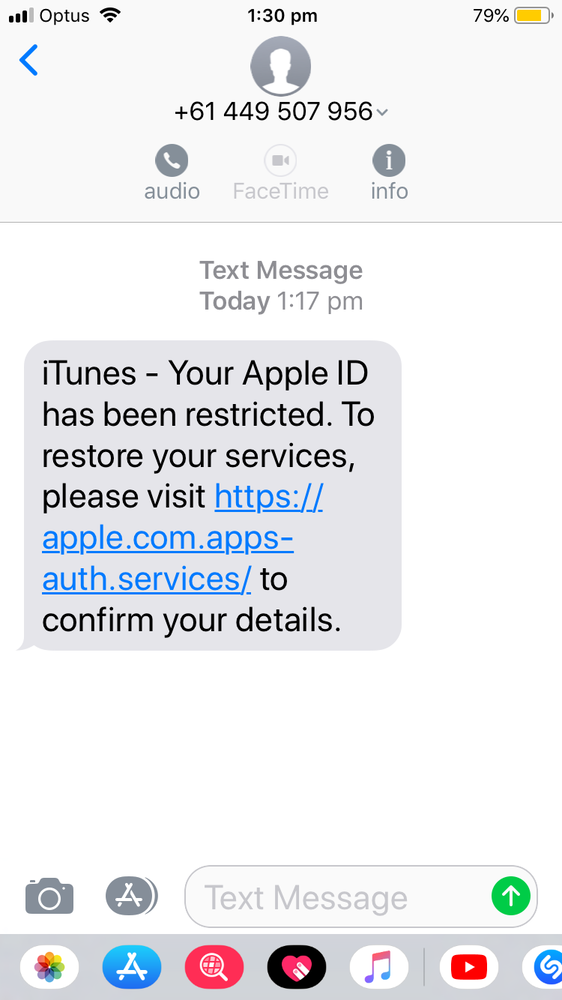Tap the iTunes message bubble
562x1000 pixels.
pyautogui.click(x=211, y=496)
